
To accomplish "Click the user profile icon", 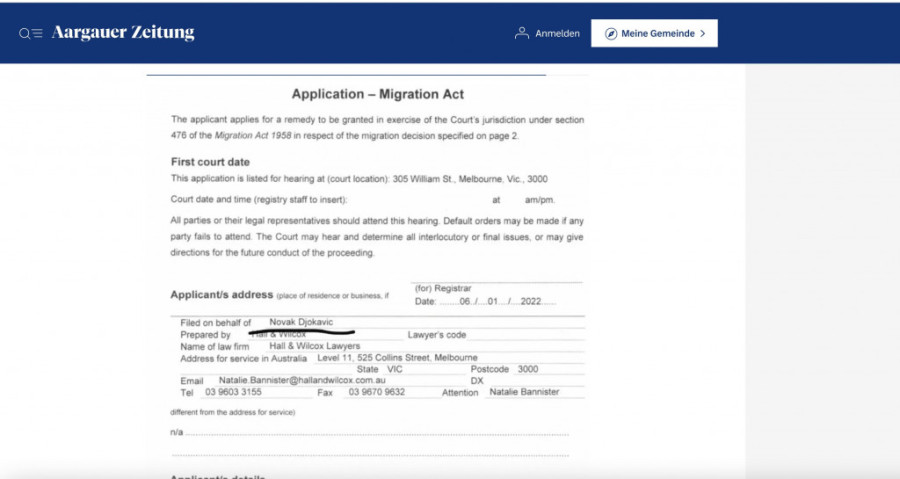I will [x=521, y=33].
